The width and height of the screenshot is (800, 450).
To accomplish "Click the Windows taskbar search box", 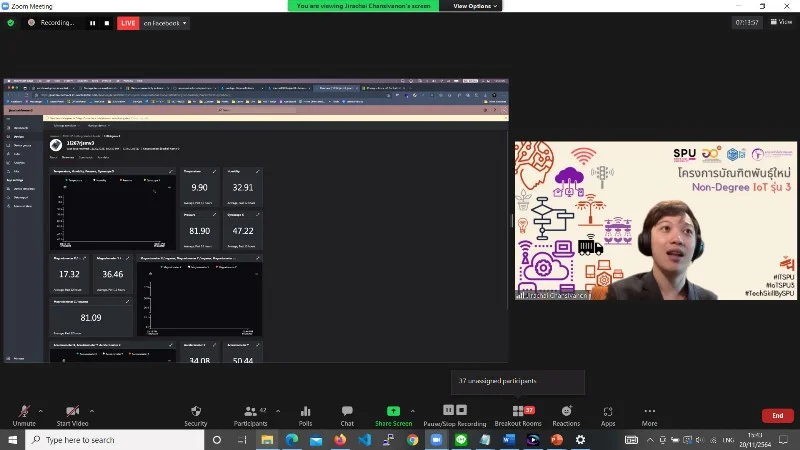I will (112, 440).
